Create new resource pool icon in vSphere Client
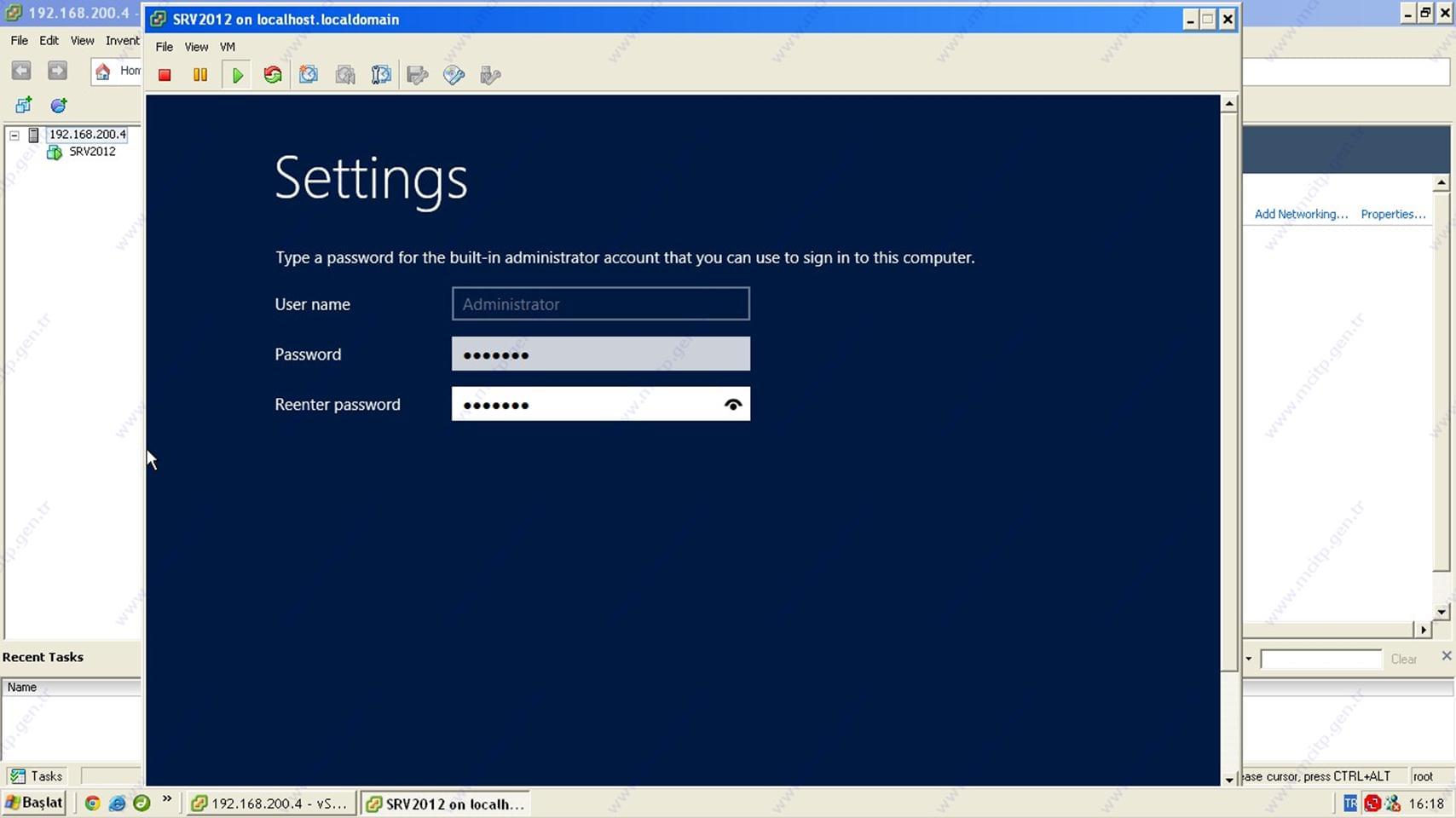 tap(58, 105)
